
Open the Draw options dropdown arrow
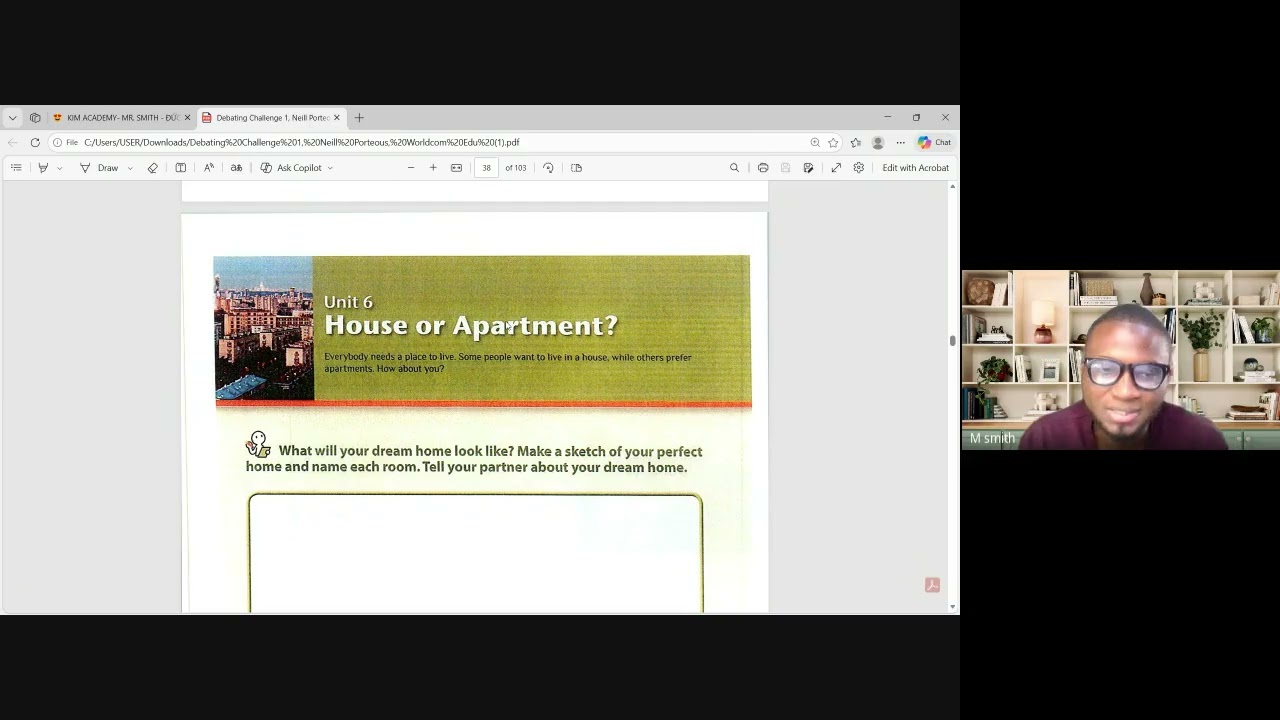click(130, 168)
